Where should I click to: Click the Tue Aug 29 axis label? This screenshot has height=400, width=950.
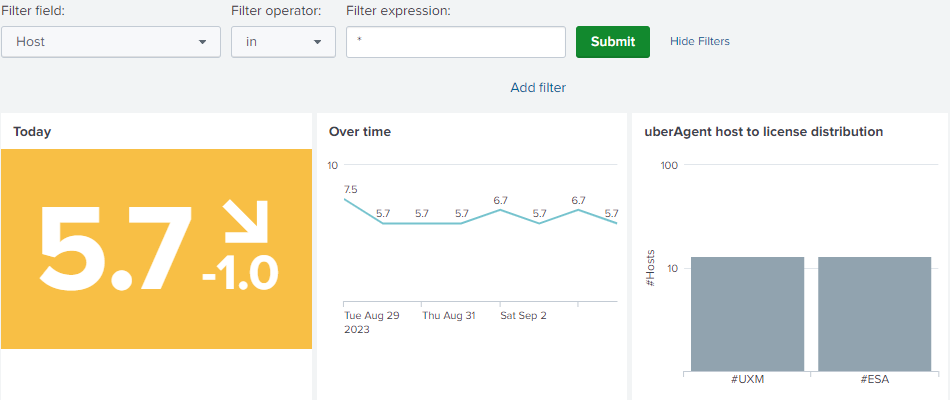point(371,316)
